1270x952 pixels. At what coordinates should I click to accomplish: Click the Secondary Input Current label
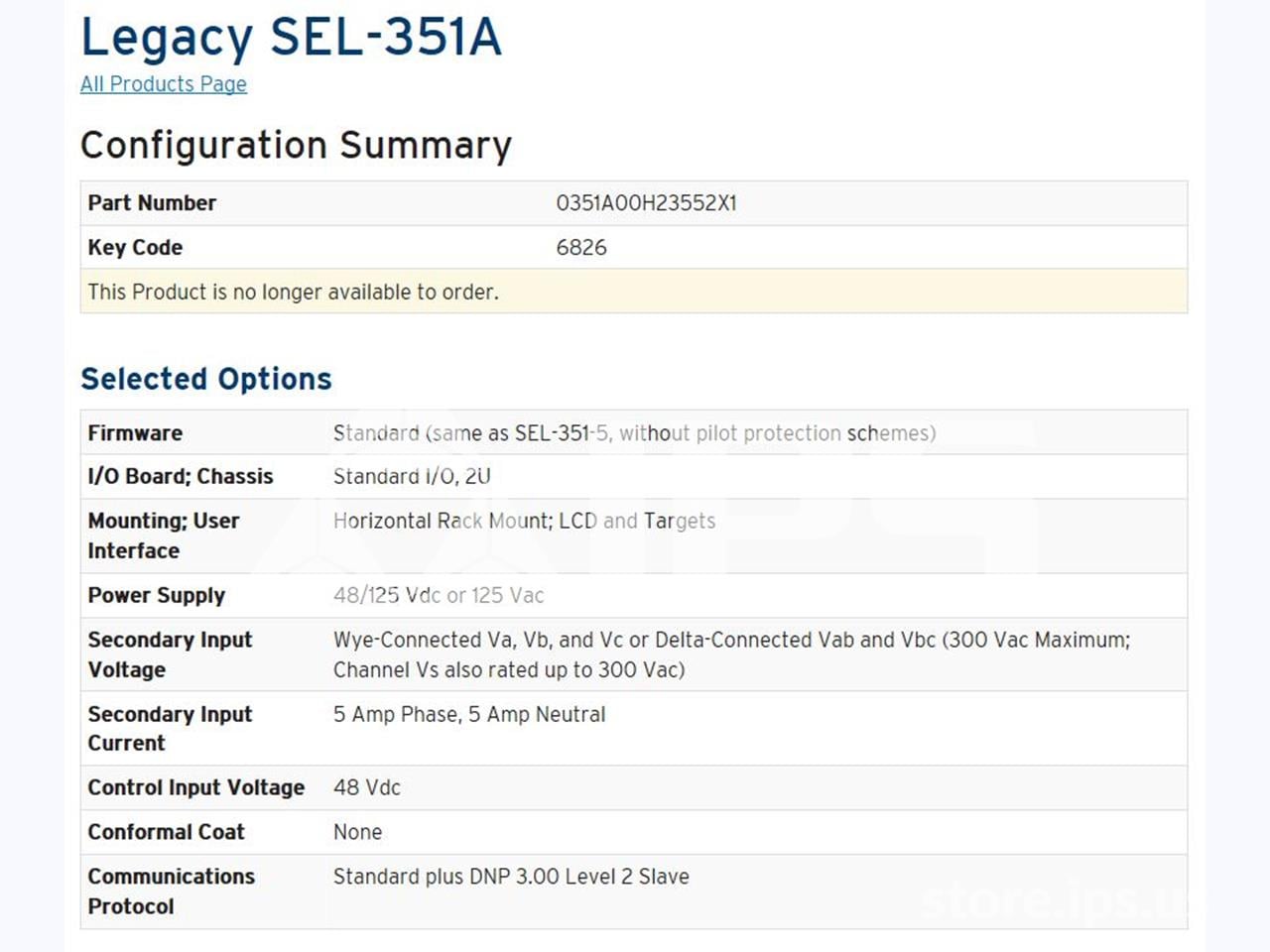[170, 729]
